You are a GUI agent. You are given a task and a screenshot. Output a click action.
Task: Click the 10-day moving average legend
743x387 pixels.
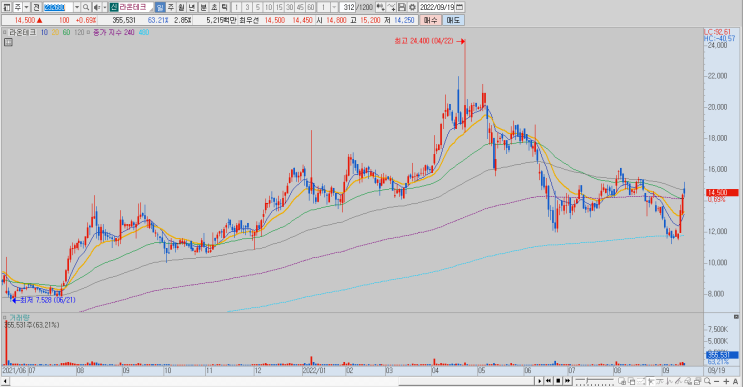[x=44, y=32]
